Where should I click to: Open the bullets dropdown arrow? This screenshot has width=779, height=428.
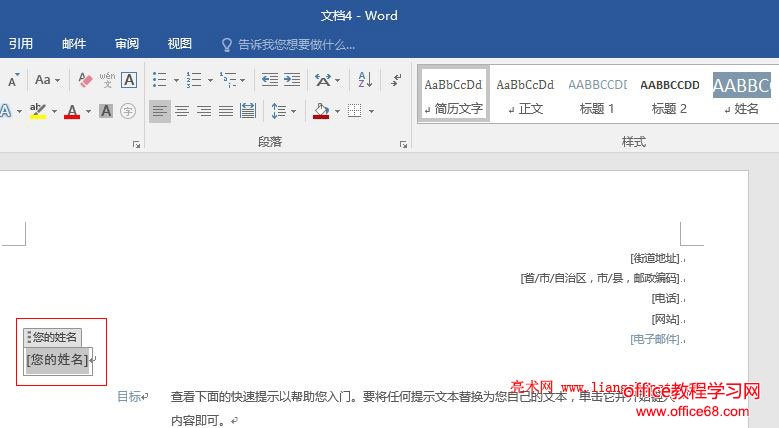(176, 80)
